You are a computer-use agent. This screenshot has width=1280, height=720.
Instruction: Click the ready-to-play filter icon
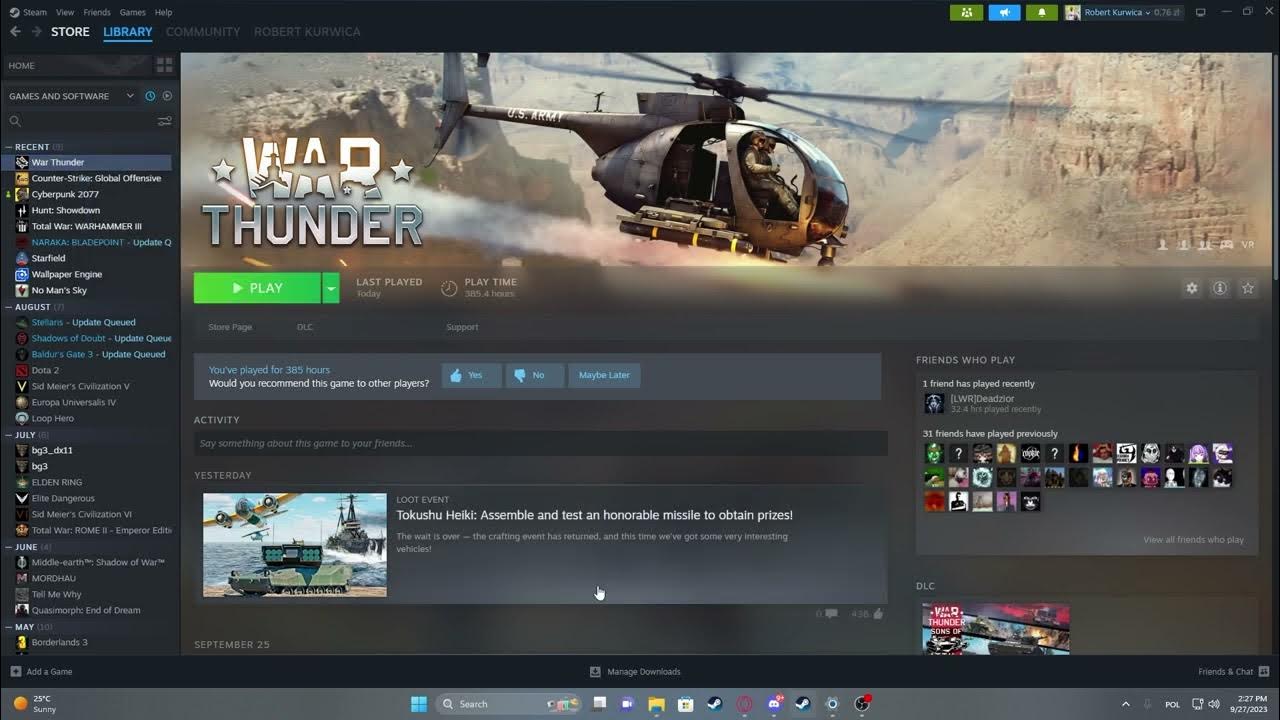pyautogui.click(x=167, y=96)
